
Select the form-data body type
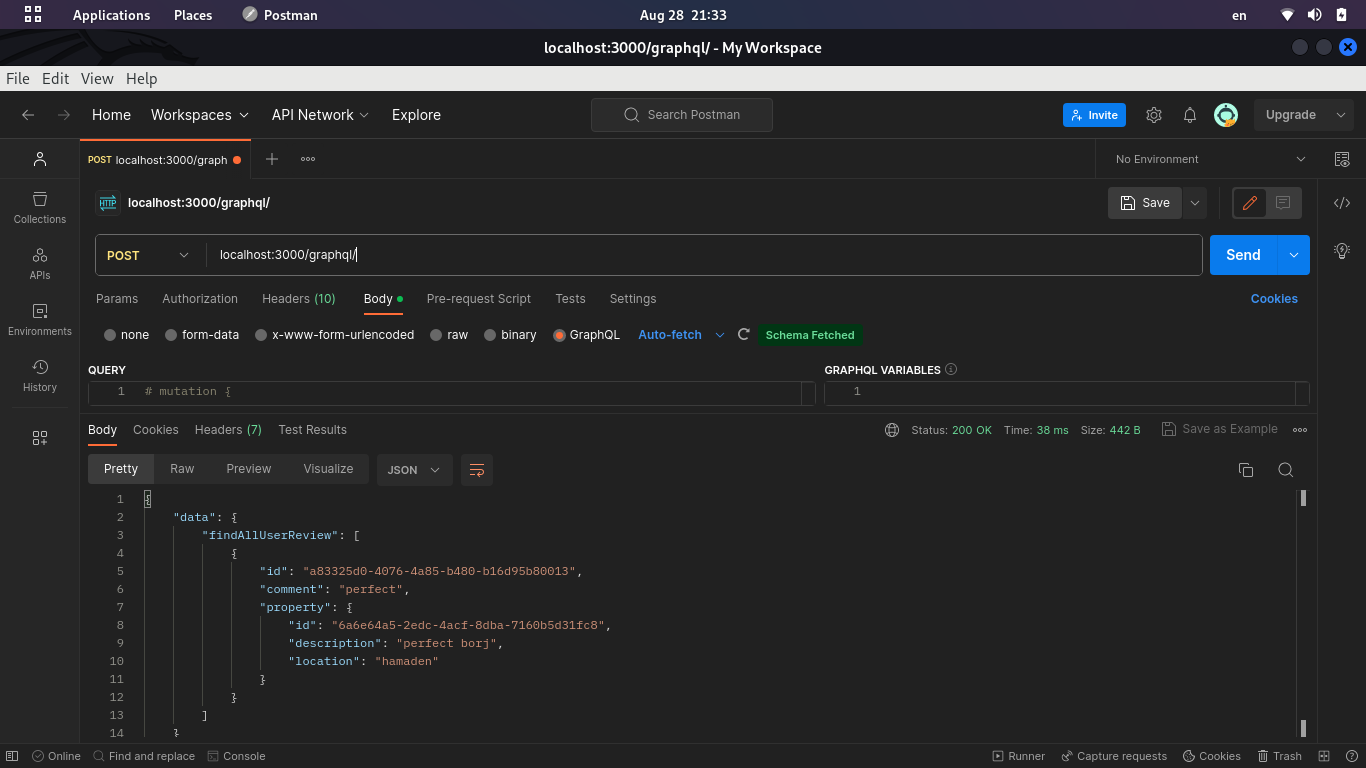[202, 335]
